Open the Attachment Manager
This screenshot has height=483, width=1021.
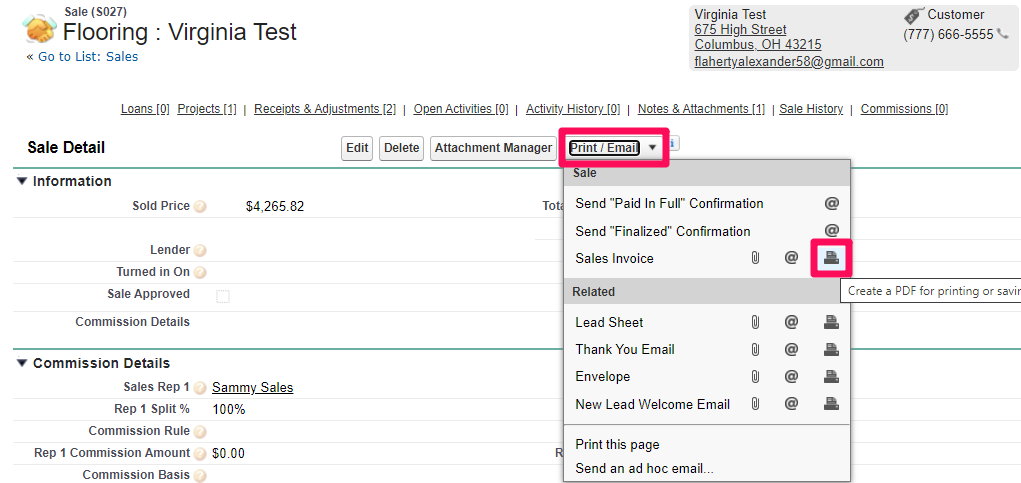[x=493, y=148]
